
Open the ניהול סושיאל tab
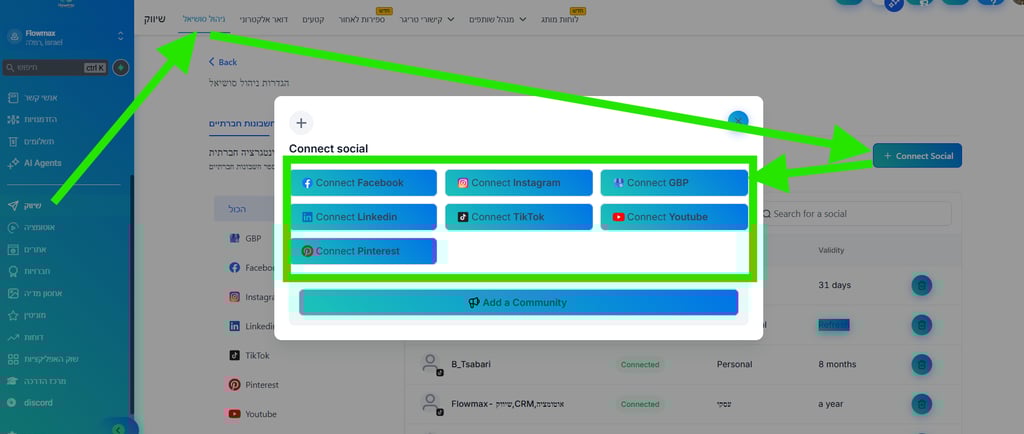click(x=202, y=20)
